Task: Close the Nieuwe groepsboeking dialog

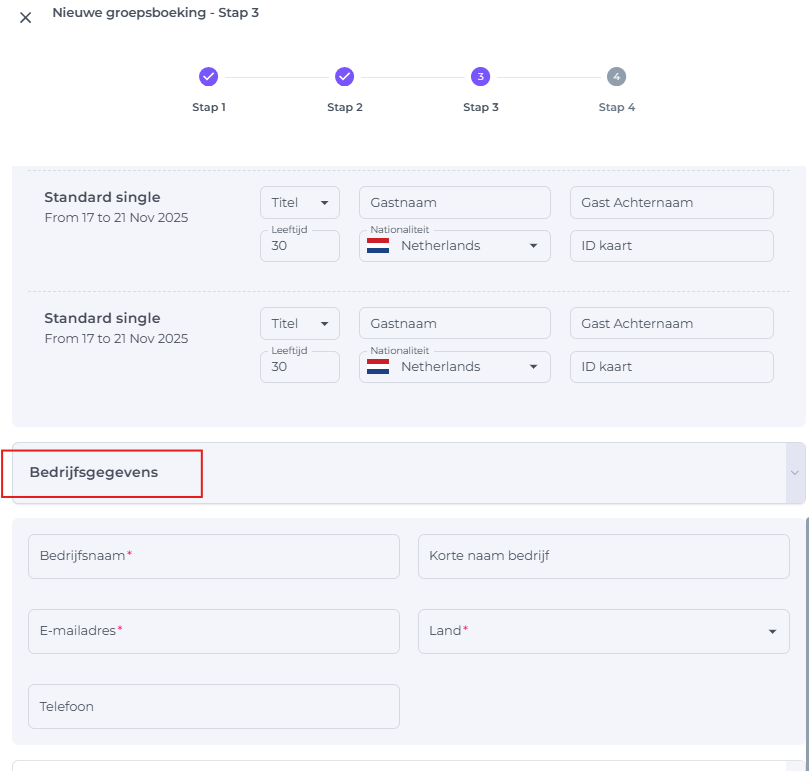Action: tap(26, 17)
